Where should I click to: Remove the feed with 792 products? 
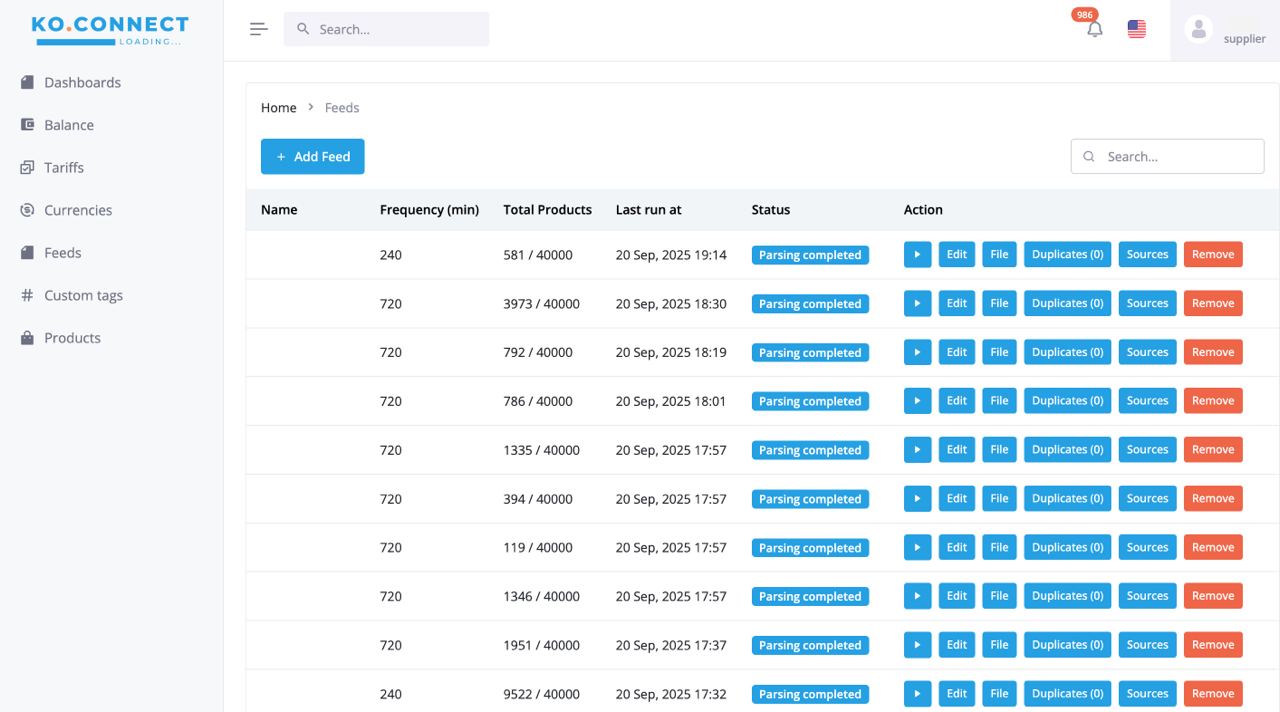pyautogui.click(x=1212, y=352)
